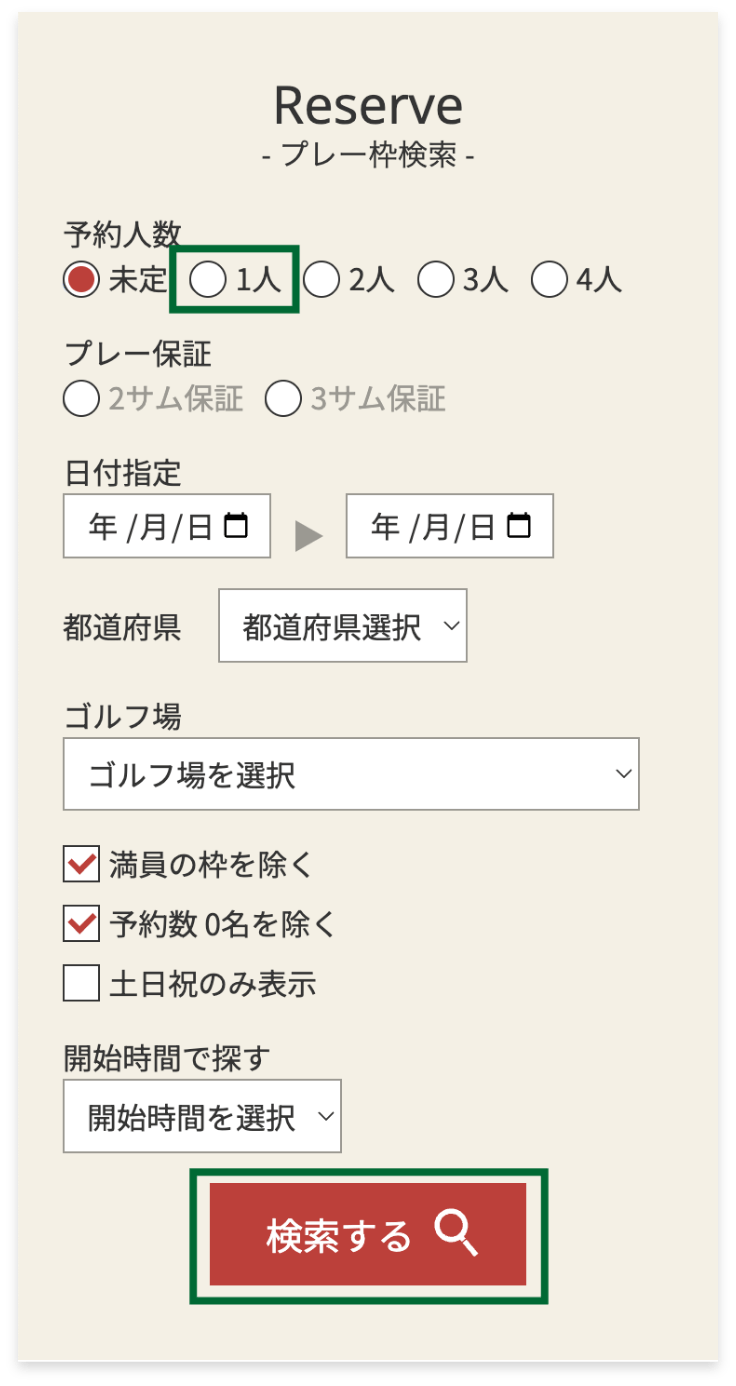The width and height of the screenshot is (736, 1386).
Task: Uncheck the 予約数 0名を除く checkbox
Action: tap(81, 924)
